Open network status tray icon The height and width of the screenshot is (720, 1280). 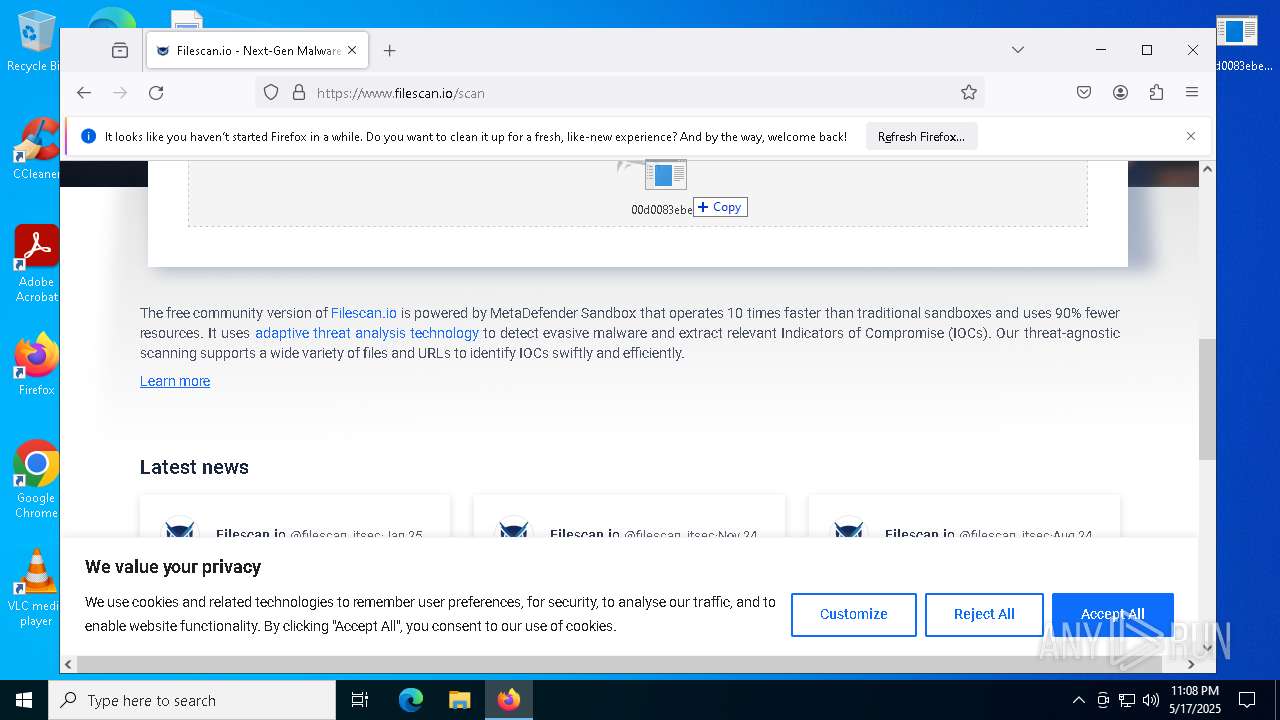[x=1127, y=700]
